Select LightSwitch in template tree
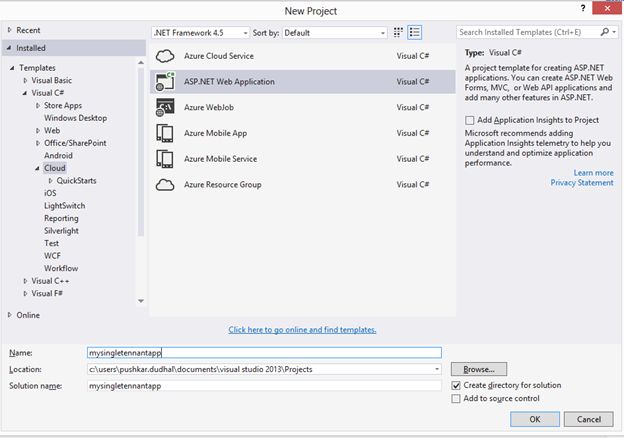 tap(64, 206)
